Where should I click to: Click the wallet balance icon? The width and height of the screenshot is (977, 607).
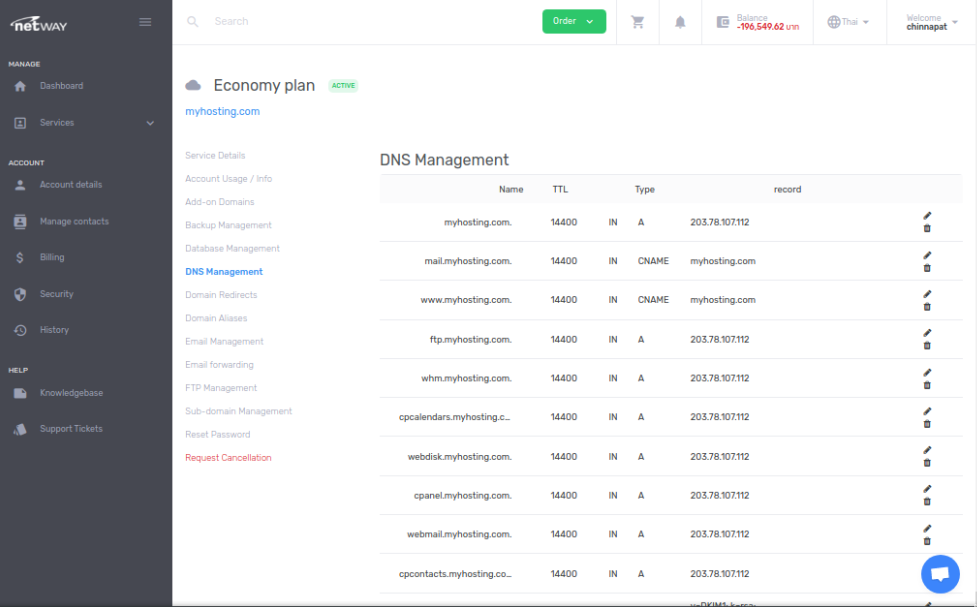723,22
